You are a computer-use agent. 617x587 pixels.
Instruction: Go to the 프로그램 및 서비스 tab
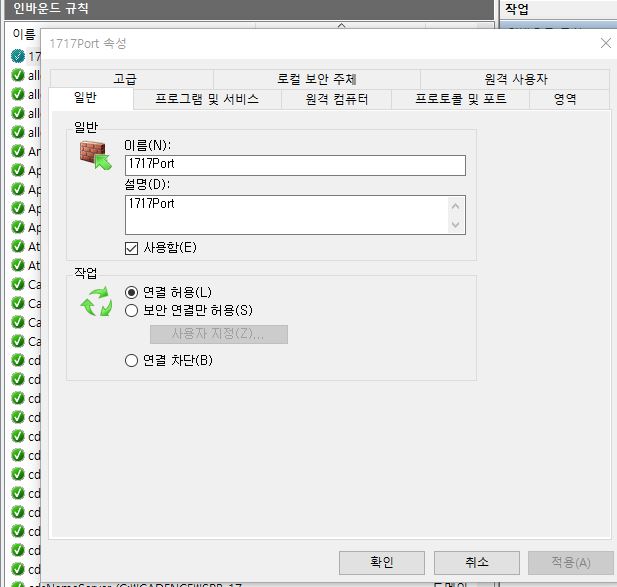(206, 99)
